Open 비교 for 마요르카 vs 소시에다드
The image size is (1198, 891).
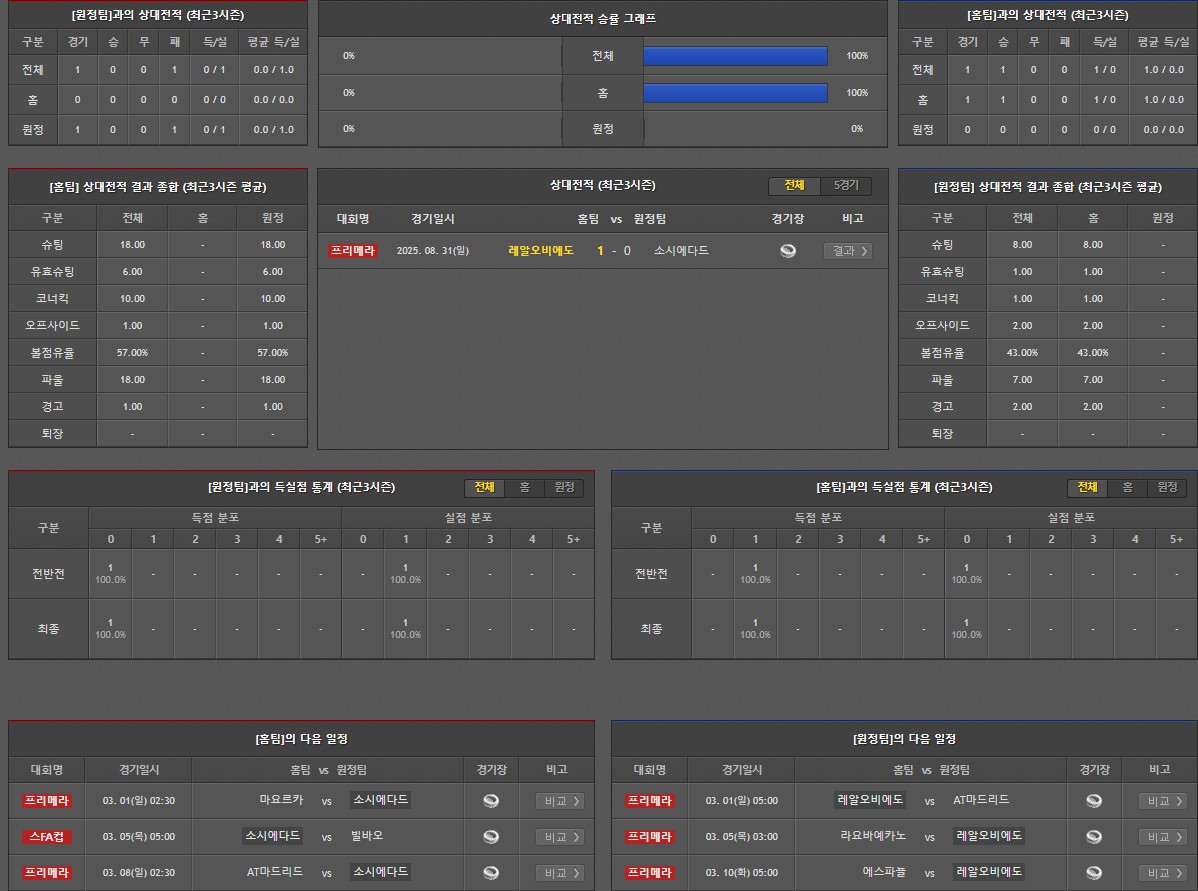pyautogui.click(x=559, y=801)
